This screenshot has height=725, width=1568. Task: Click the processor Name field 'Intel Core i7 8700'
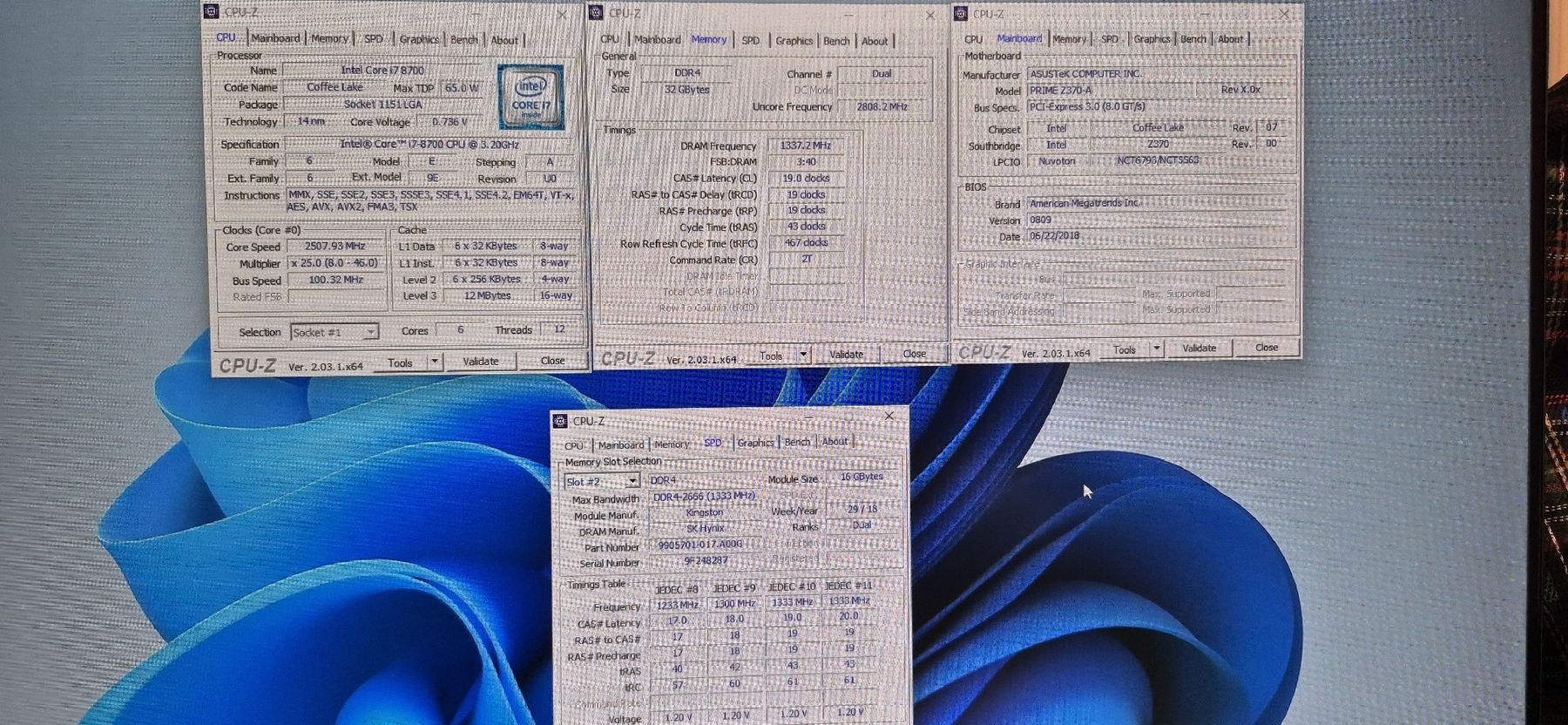tap(382, 70)
